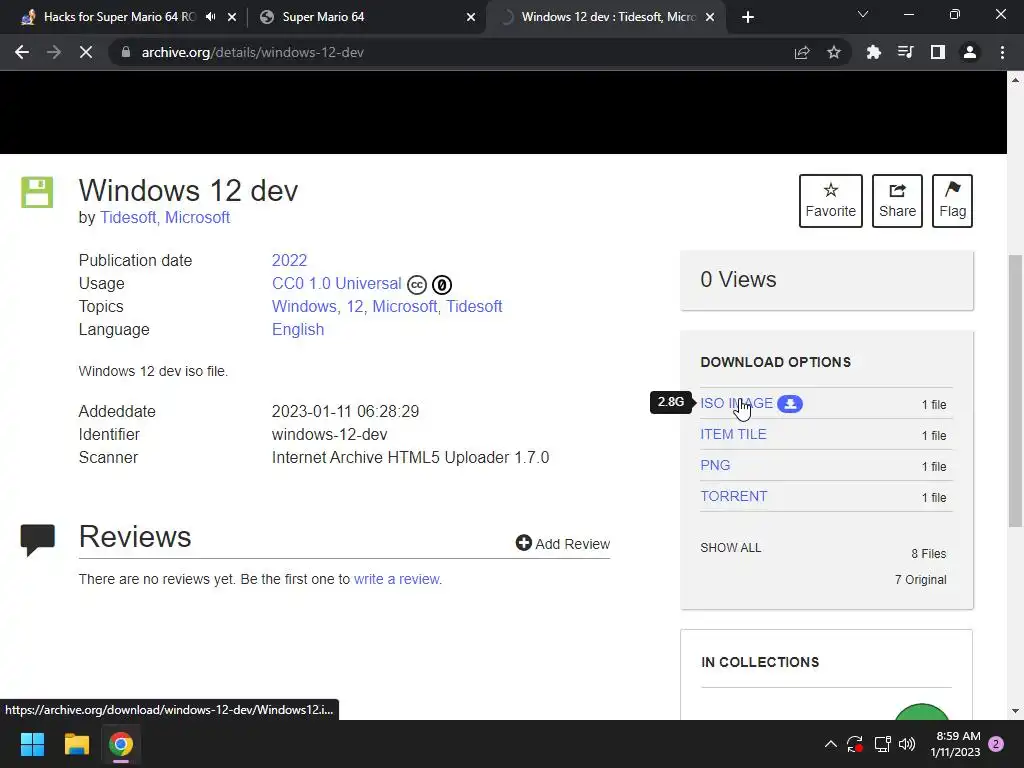Screen dimensions: 1024x768
Task: Open the notification badge showing 2
Action: [x=996, y=744]
